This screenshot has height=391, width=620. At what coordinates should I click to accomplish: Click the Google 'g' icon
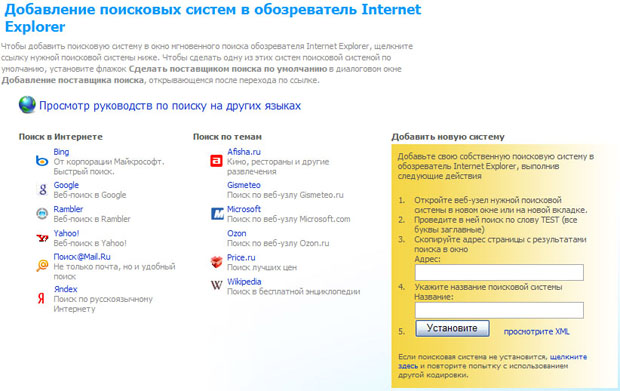pyautogui.click(x=42, y=189)
